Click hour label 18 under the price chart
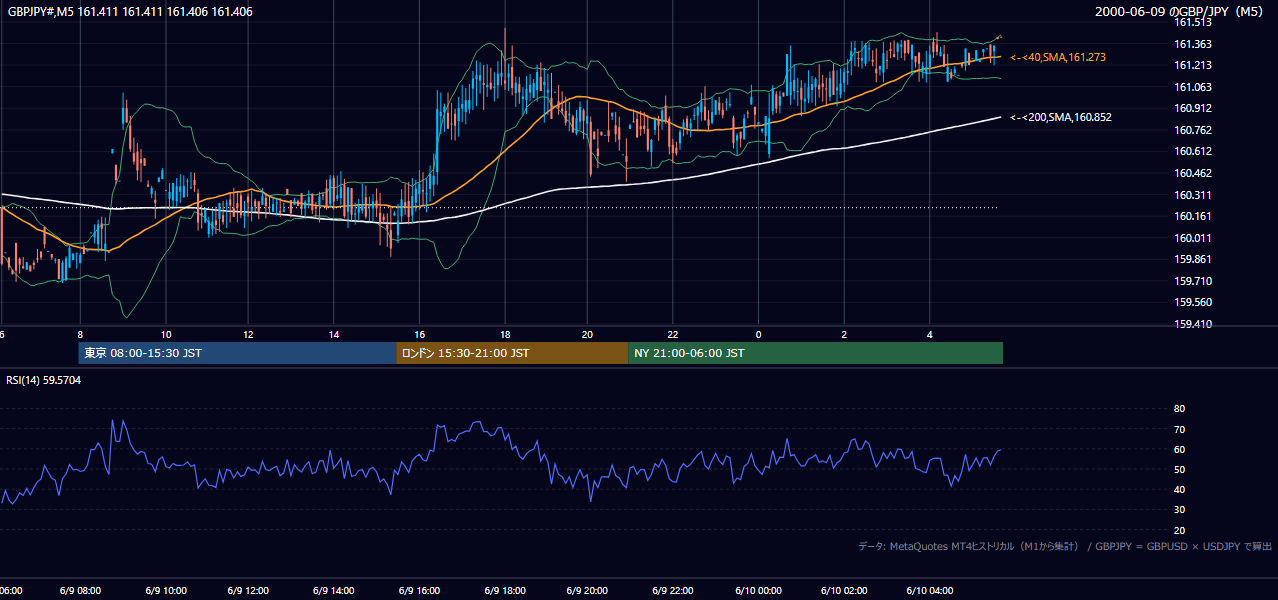The width and height of the screenshot is (1278, 600). pyautogui.click(x=506, y=334)
